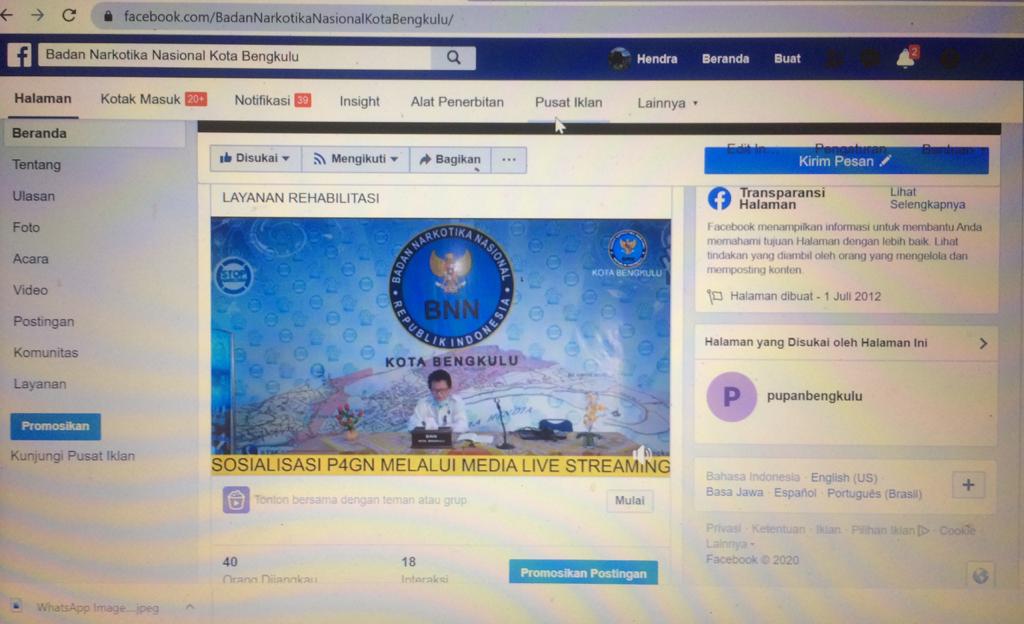Click the purple P avatar of pupanbengkulu
The image size is (1024, 624).
pyautogui.click(x=731, y=396)
